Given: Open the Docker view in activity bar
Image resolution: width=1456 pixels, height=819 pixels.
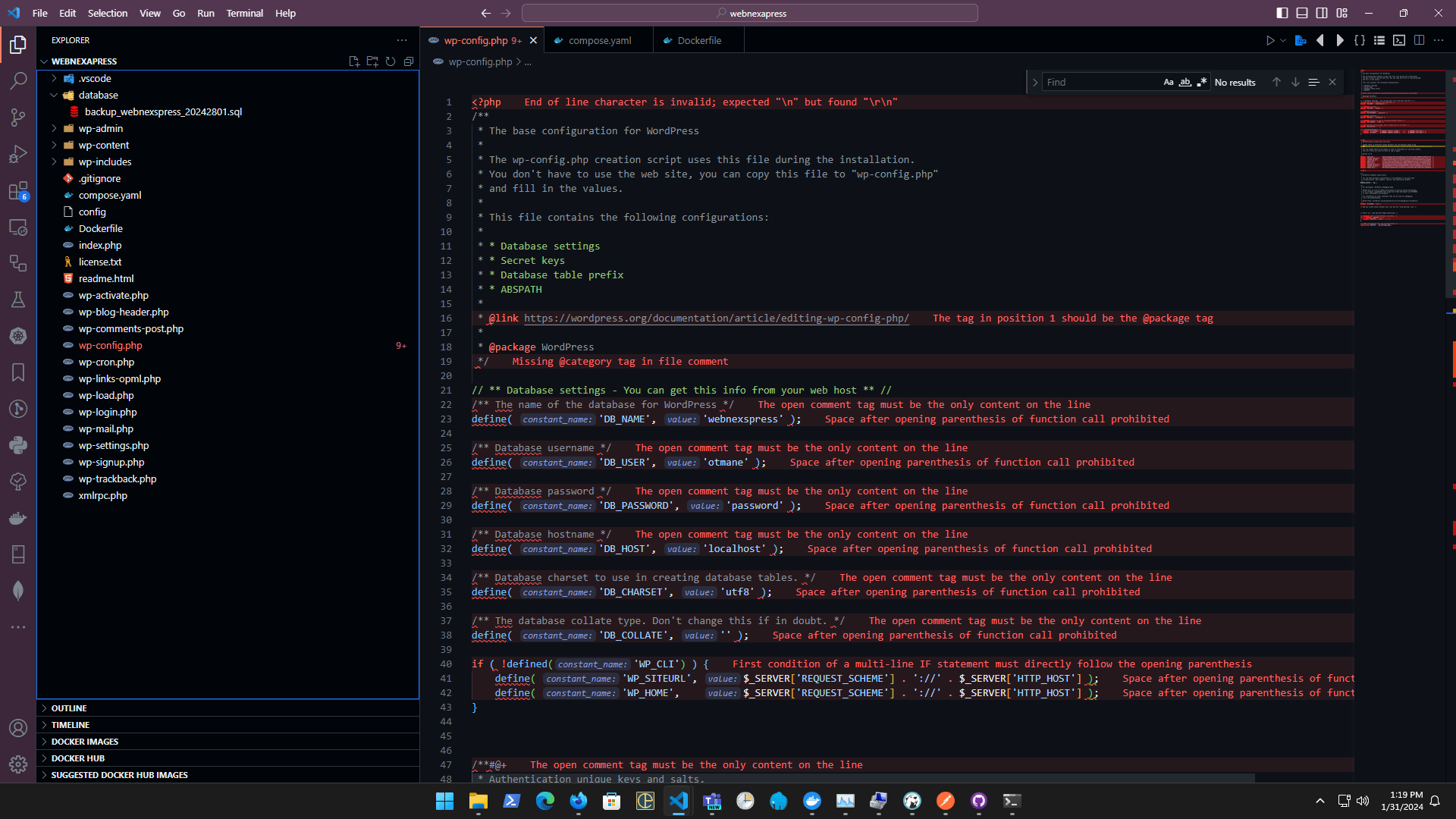Looking at the screenshot, I should point(18,519).
